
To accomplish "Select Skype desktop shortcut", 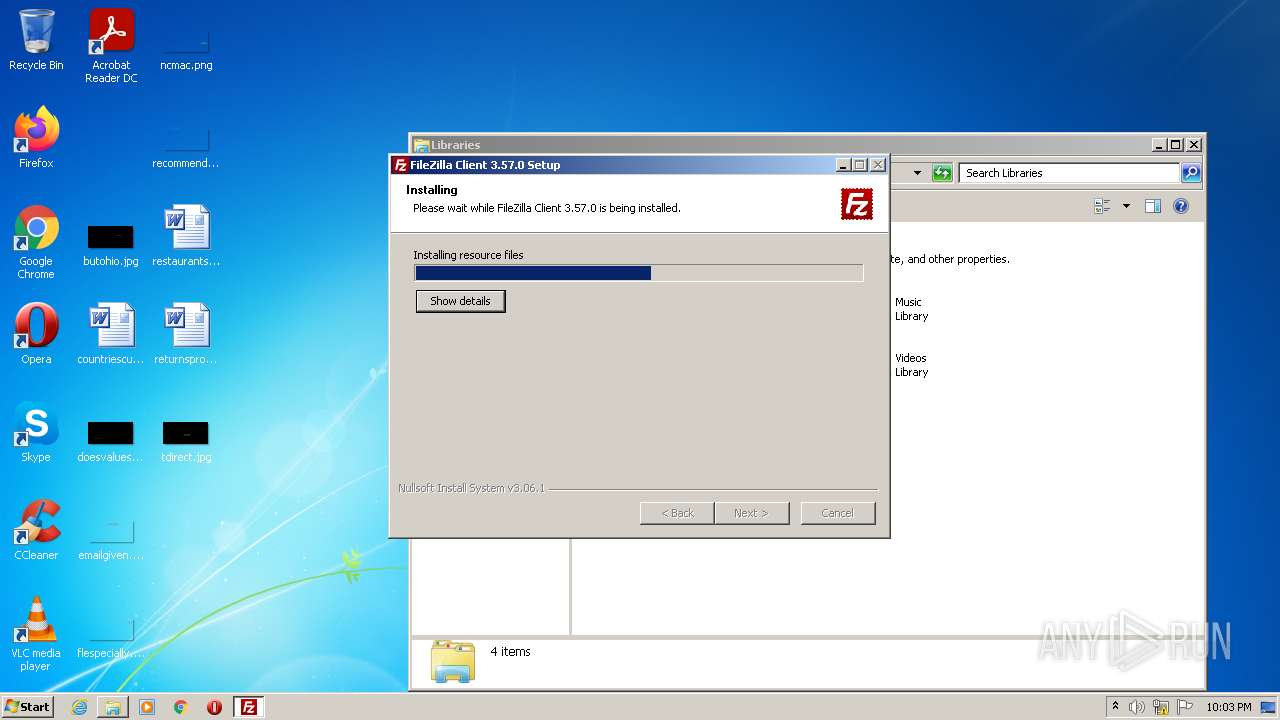I will [x=36, y=432].
